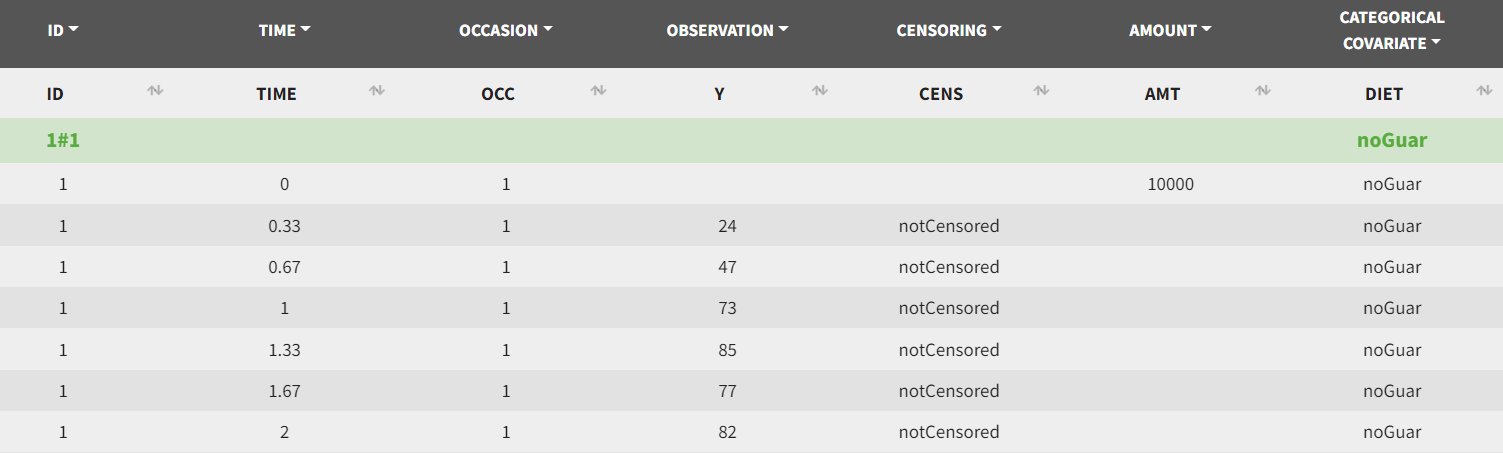Expand the OCCASION type dropdown
This screenshot has width=1503, height=453.
pos(506,31)
